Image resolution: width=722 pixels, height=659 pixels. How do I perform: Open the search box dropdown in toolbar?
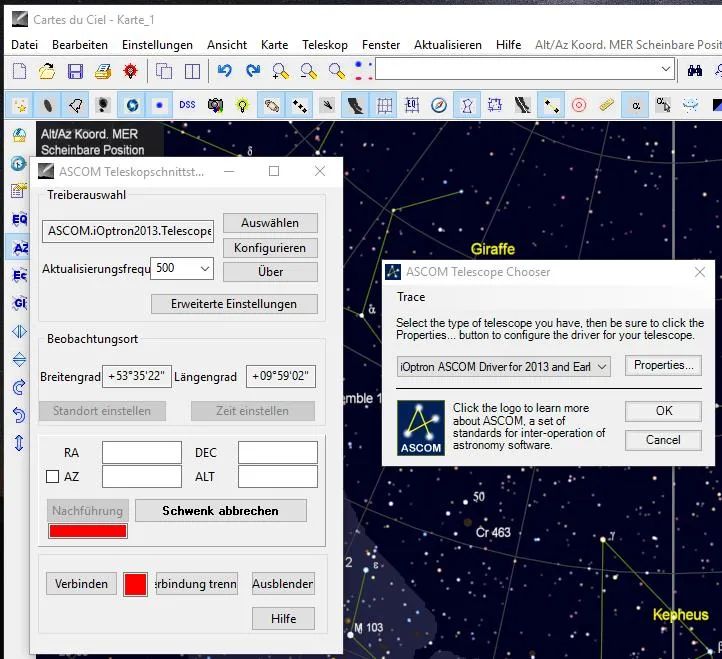(x=666, y=70)
